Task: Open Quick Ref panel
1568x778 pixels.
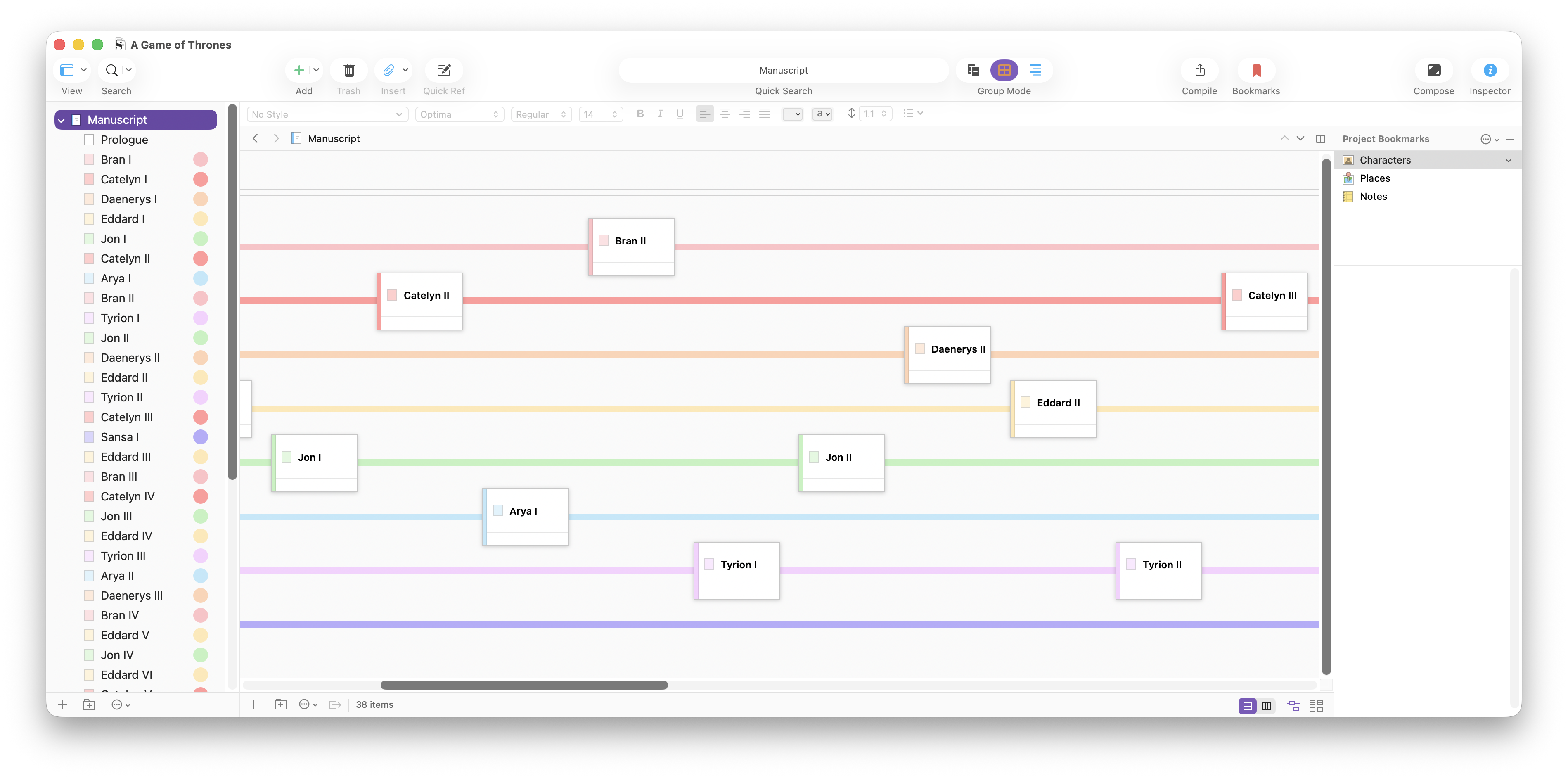Action: [444, 71]
